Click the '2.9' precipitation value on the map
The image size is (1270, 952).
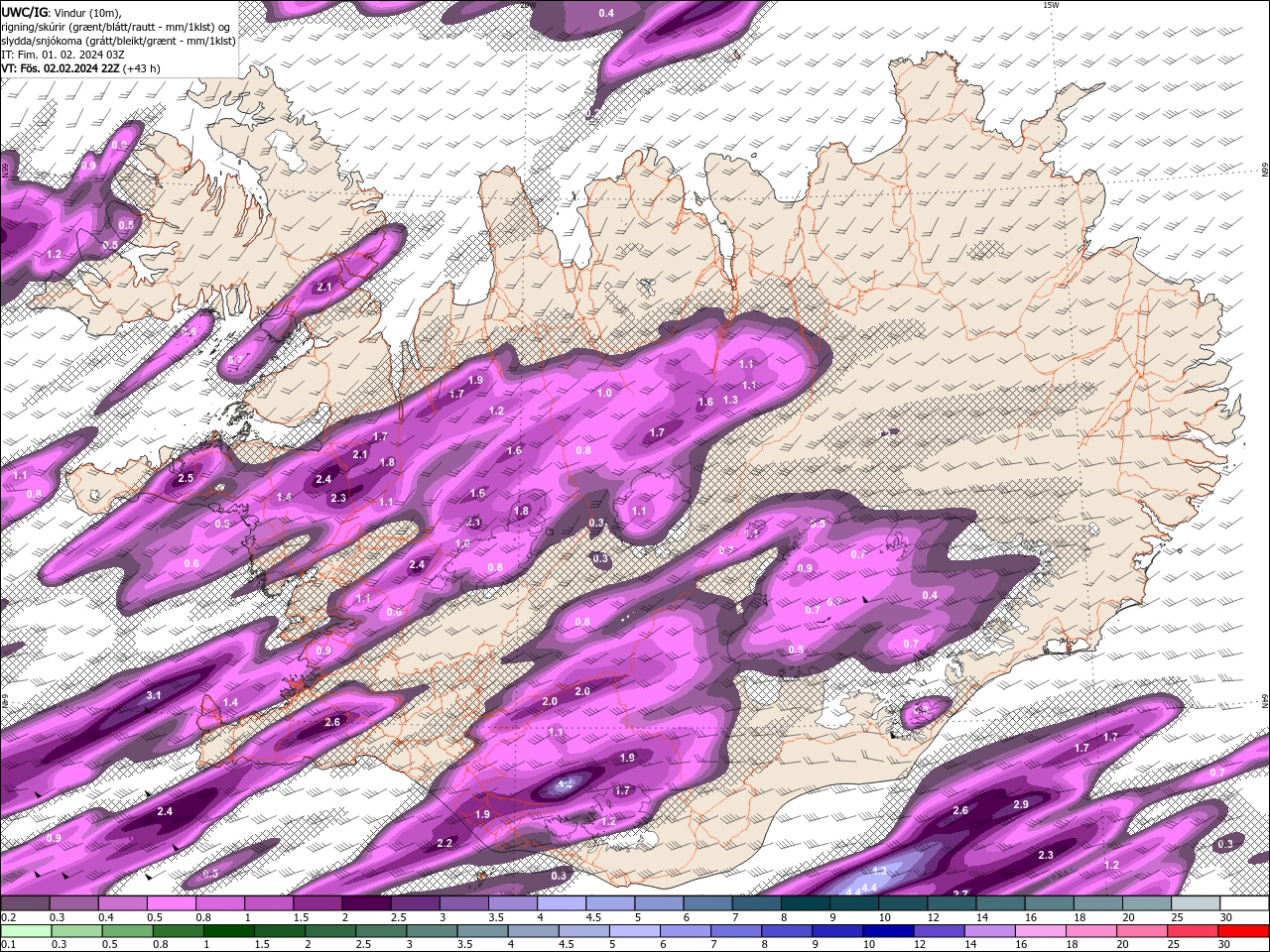click(x=1021, y=804)
